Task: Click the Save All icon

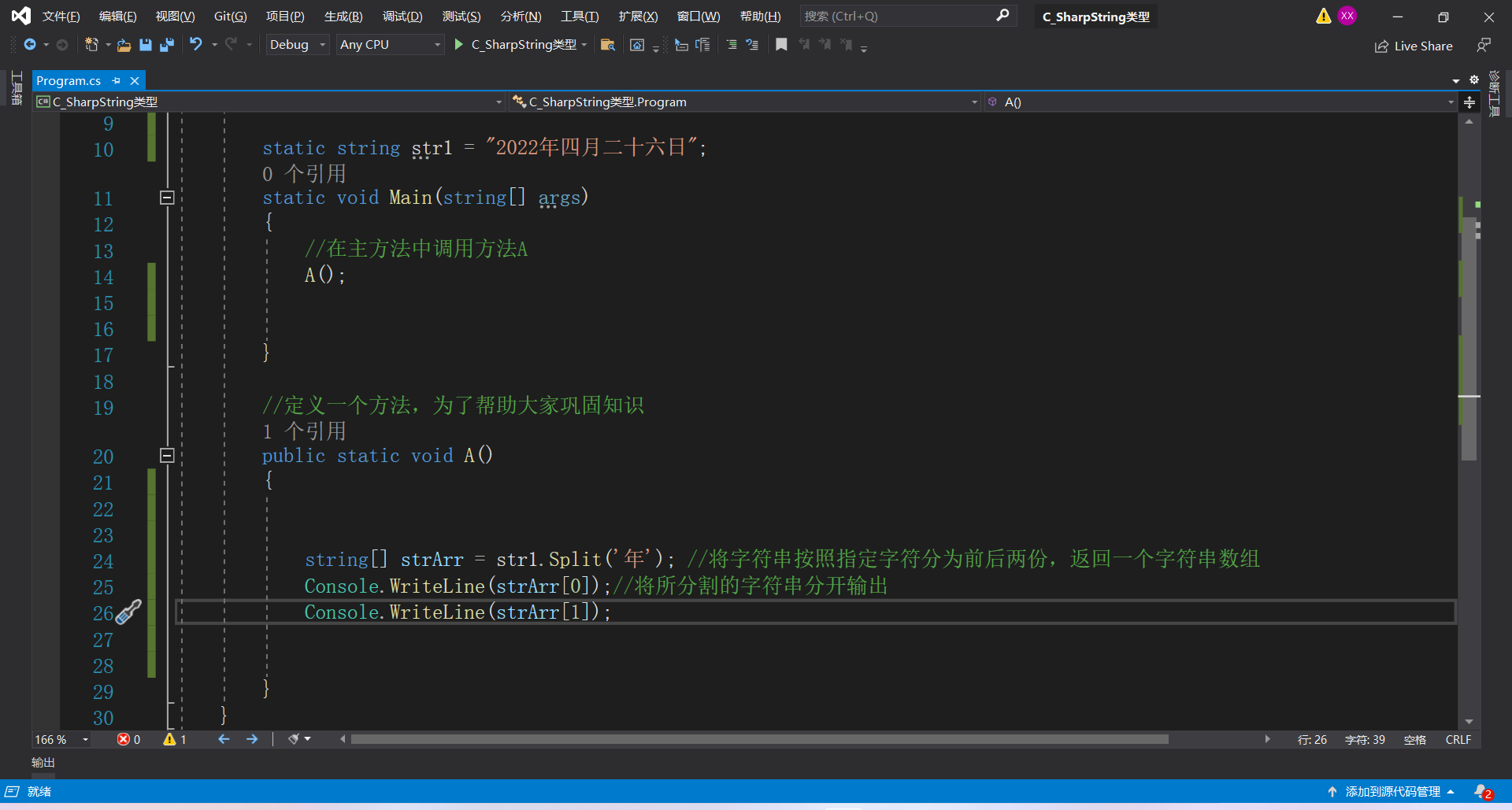Action: [167, 45]
